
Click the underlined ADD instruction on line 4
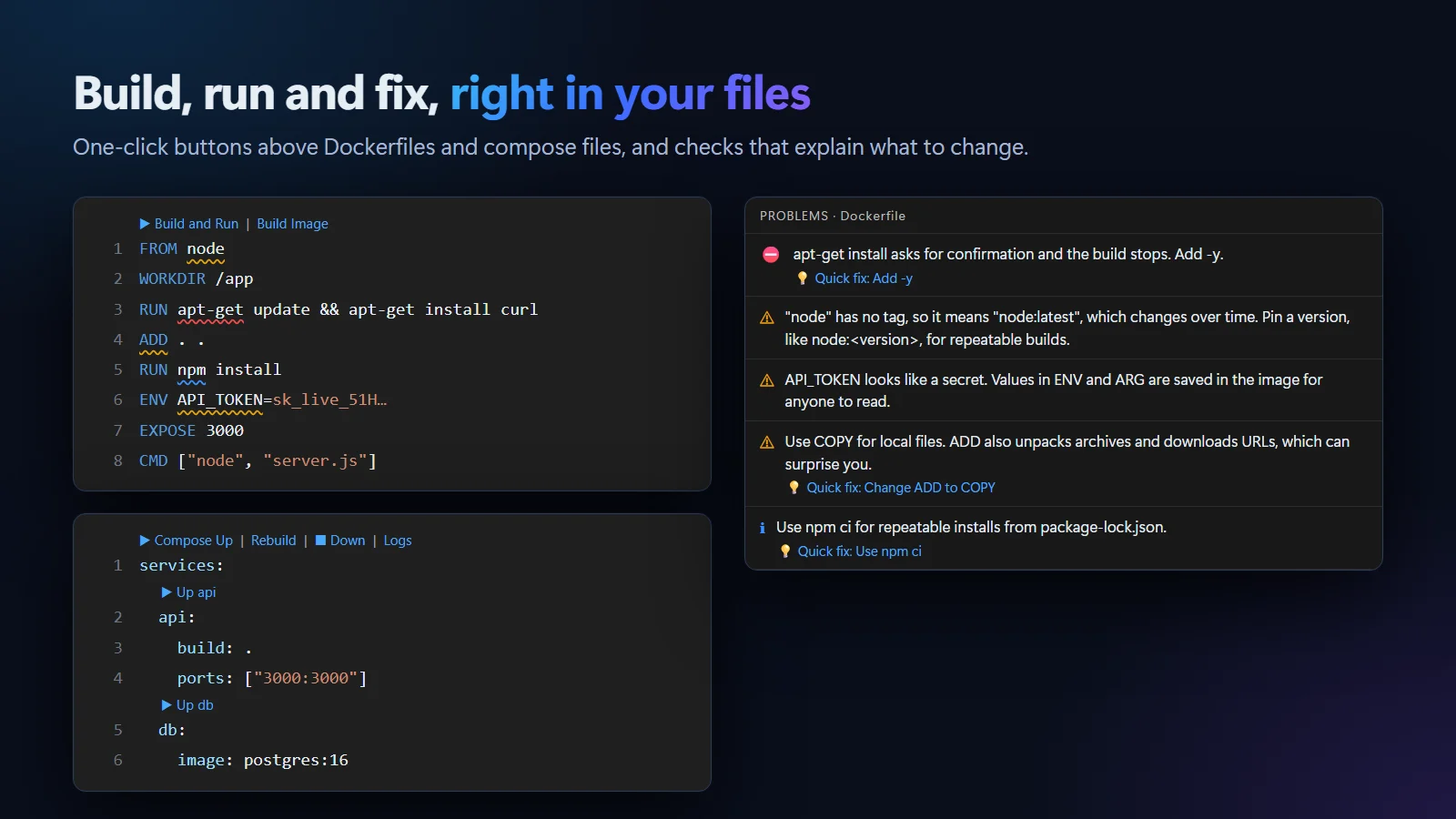(154, 340)
